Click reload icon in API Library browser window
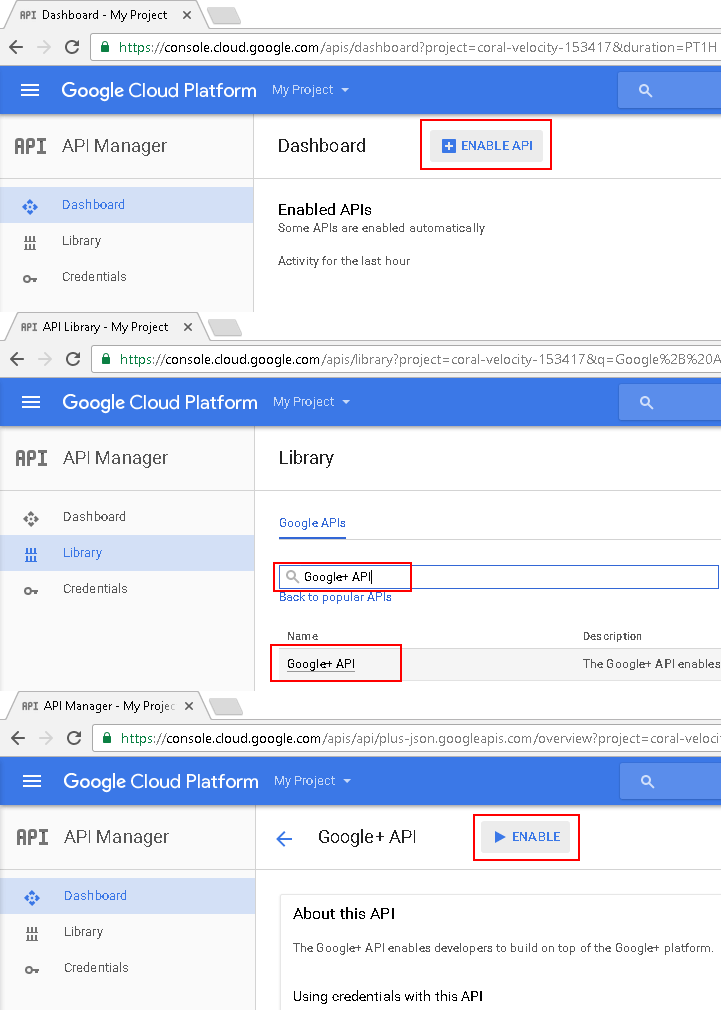Screen dimensions: 721x1010 (73, 359)
